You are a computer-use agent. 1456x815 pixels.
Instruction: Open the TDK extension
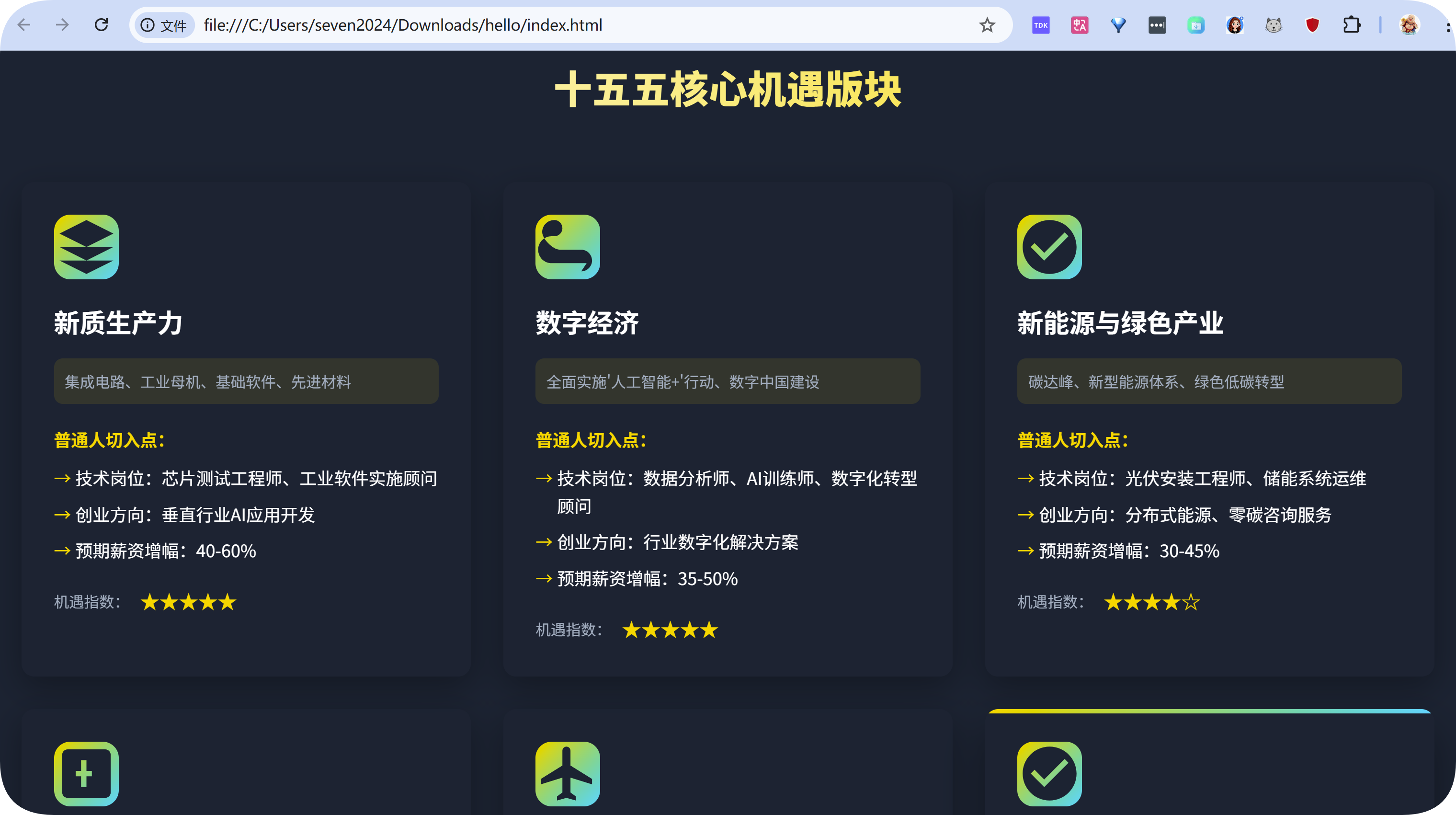coord(1041,25)
